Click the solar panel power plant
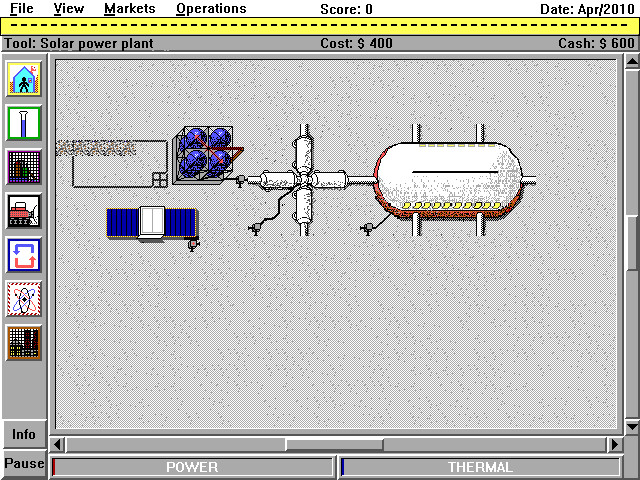Image resolution: width=640 pixels, height=480 pixels. tap(152, 223)
